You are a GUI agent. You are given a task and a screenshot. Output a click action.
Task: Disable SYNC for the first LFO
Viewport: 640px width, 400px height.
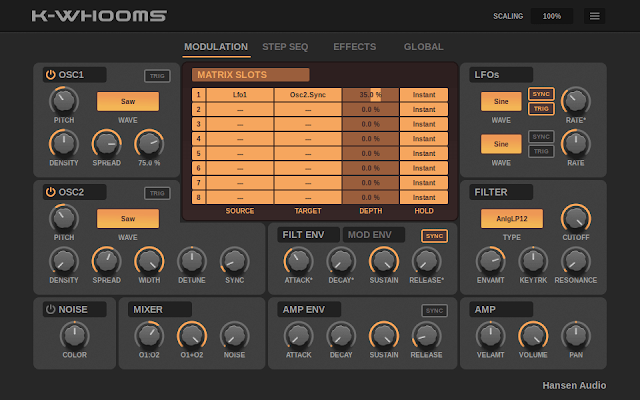click(x=541, y=94)
